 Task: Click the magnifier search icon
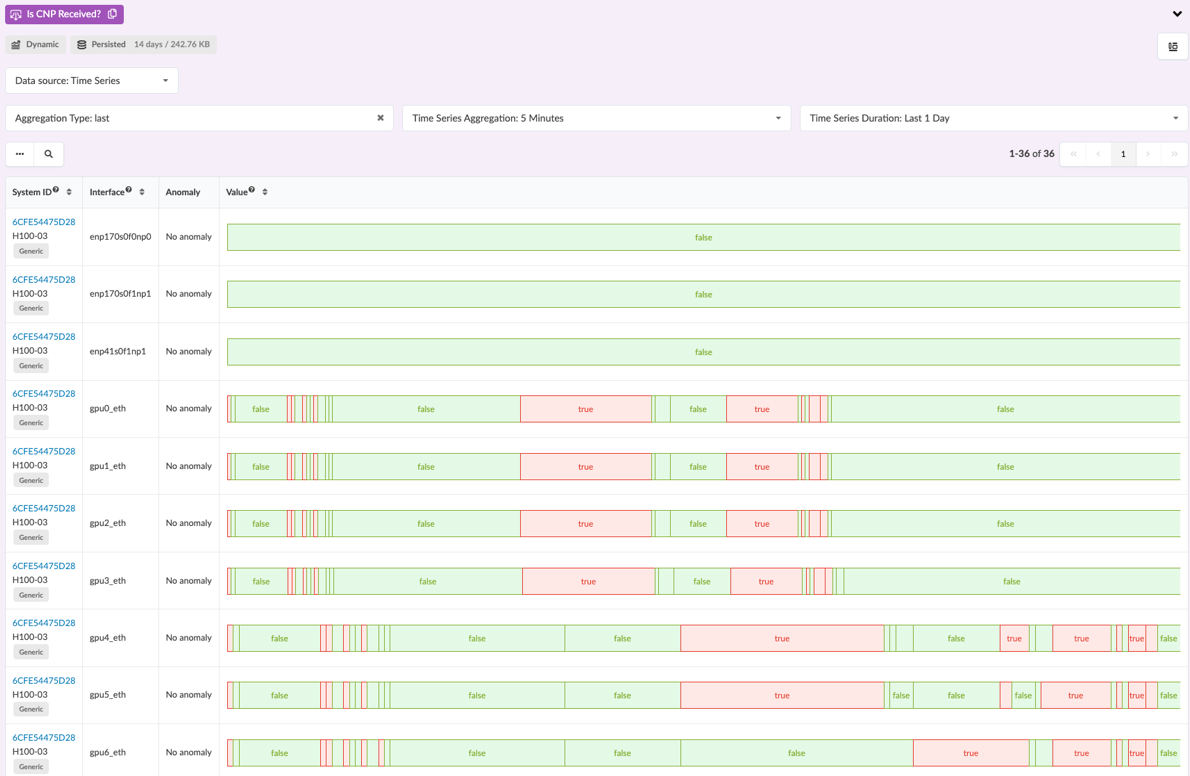pos(49,153)
